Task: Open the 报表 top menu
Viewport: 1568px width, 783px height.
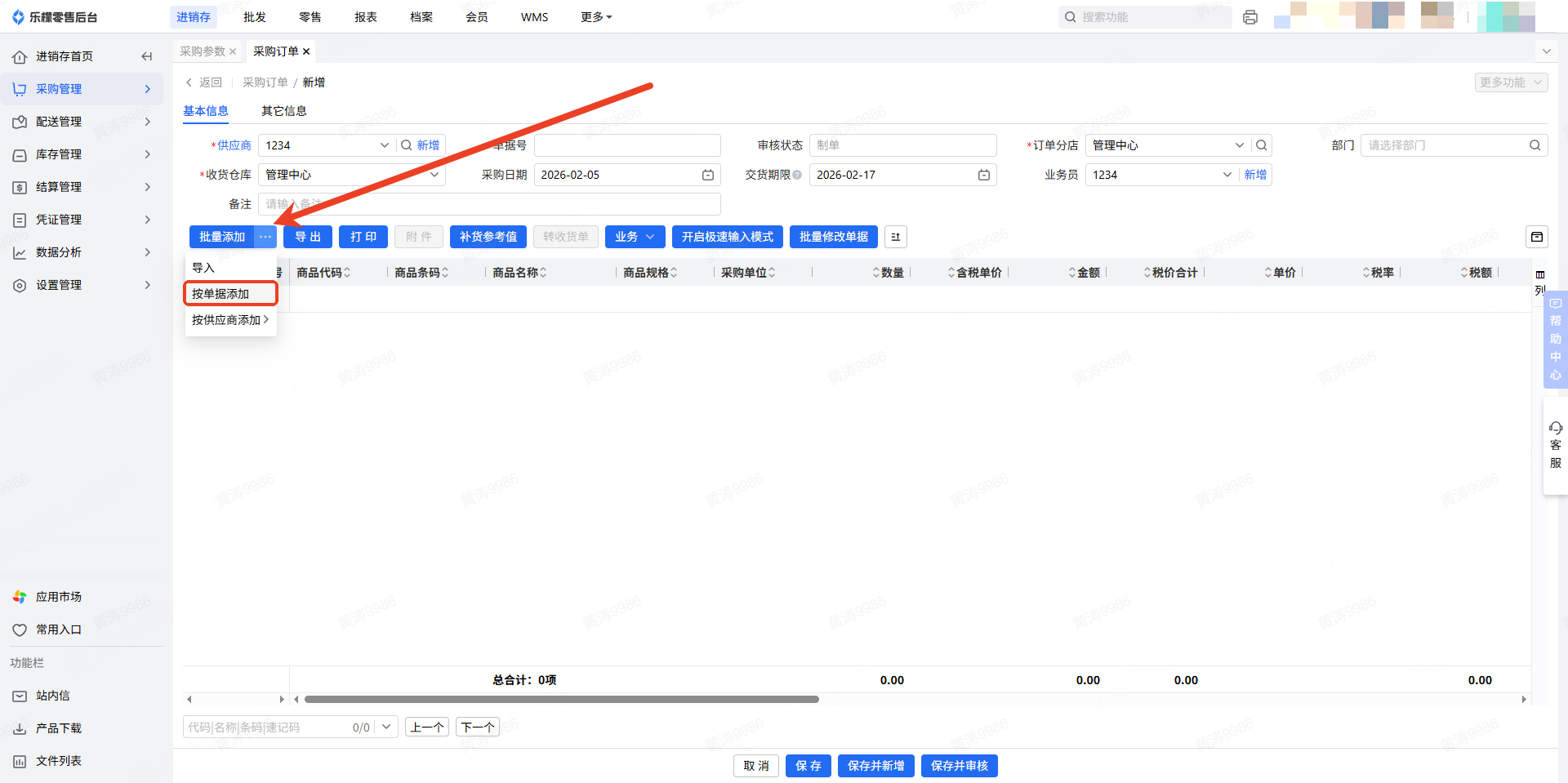Action: pos(366,17)
